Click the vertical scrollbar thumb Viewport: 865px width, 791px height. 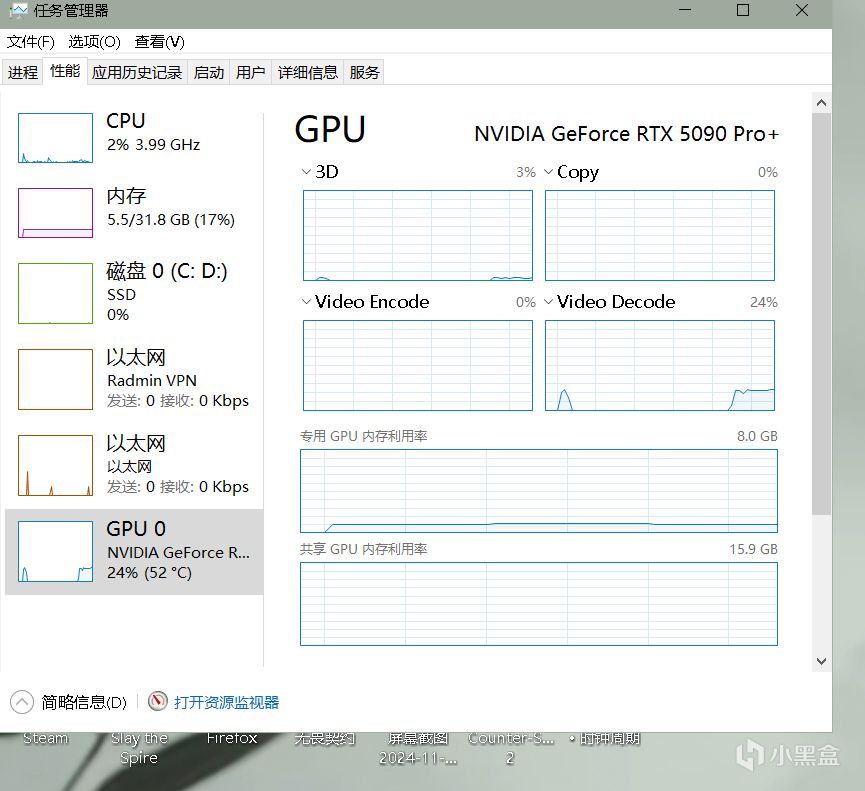coord(821,314)
